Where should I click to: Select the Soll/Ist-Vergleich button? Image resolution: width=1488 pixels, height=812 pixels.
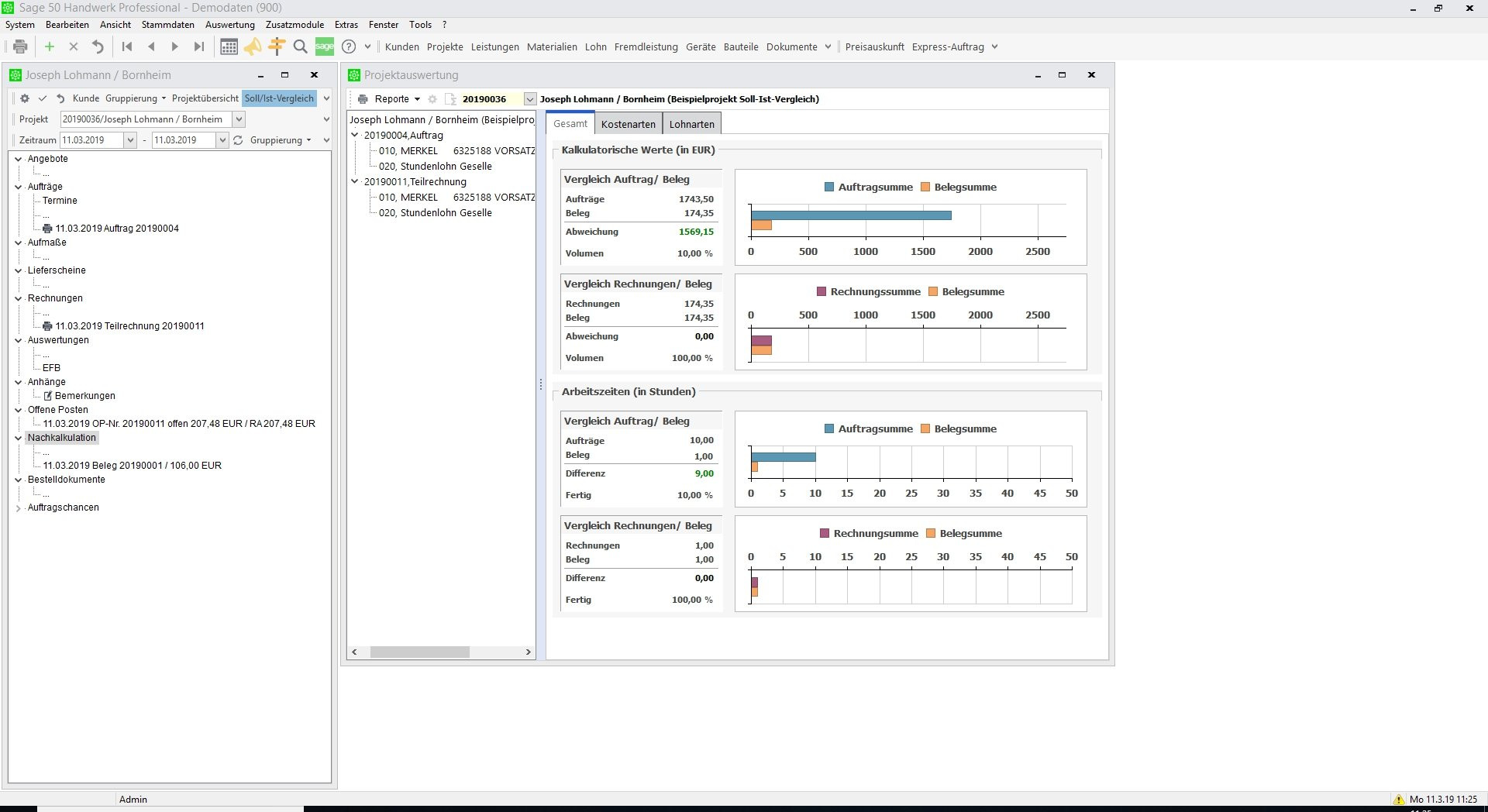[x=280, y=98]
